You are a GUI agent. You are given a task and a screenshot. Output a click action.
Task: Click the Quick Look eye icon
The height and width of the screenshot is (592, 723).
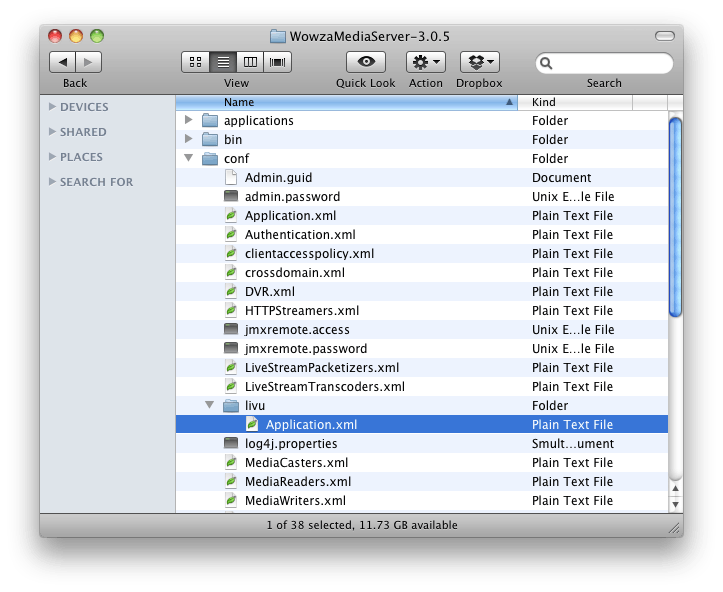click(x=365, y=62)
